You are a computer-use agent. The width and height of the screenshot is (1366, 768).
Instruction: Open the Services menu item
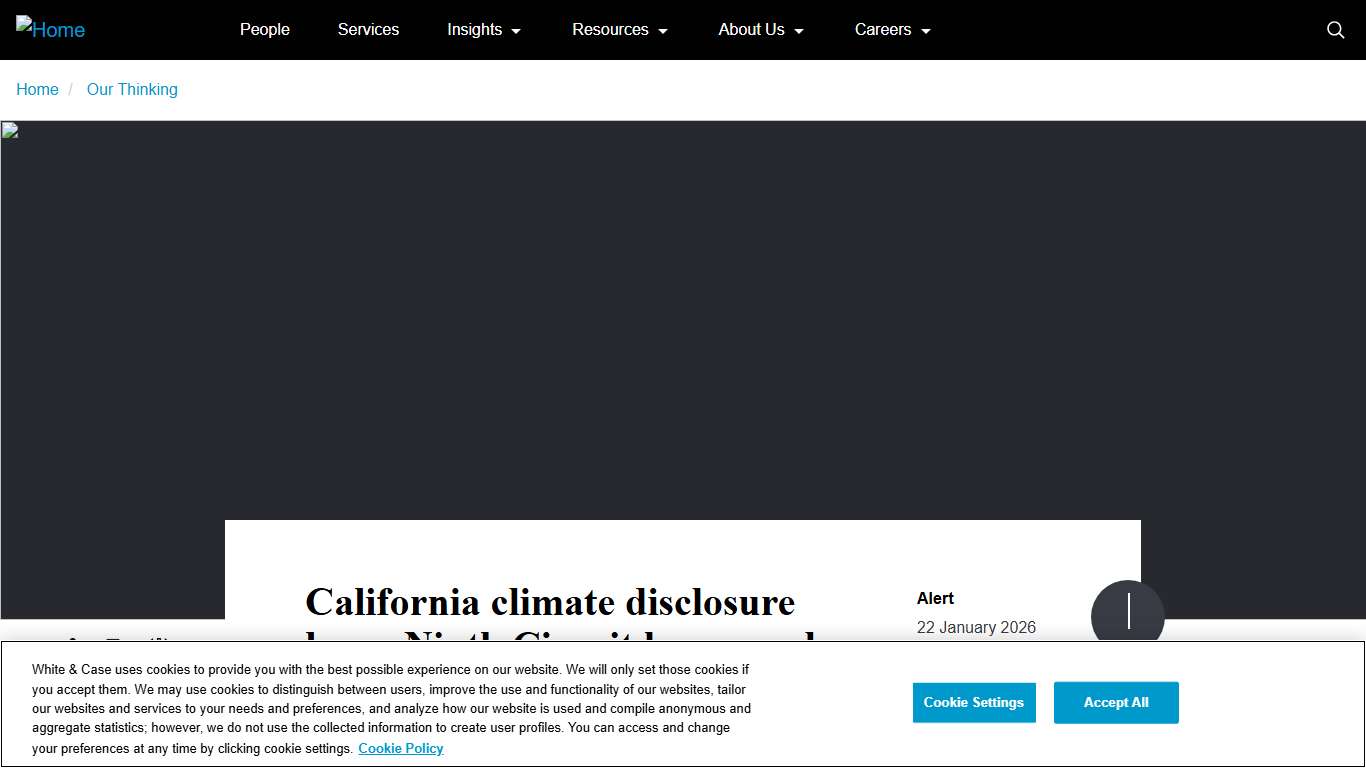[368, 30]
